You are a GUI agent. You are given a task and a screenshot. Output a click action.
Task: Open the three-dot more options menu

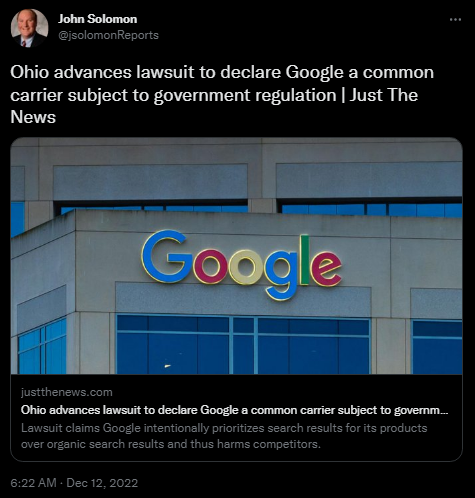455,20
